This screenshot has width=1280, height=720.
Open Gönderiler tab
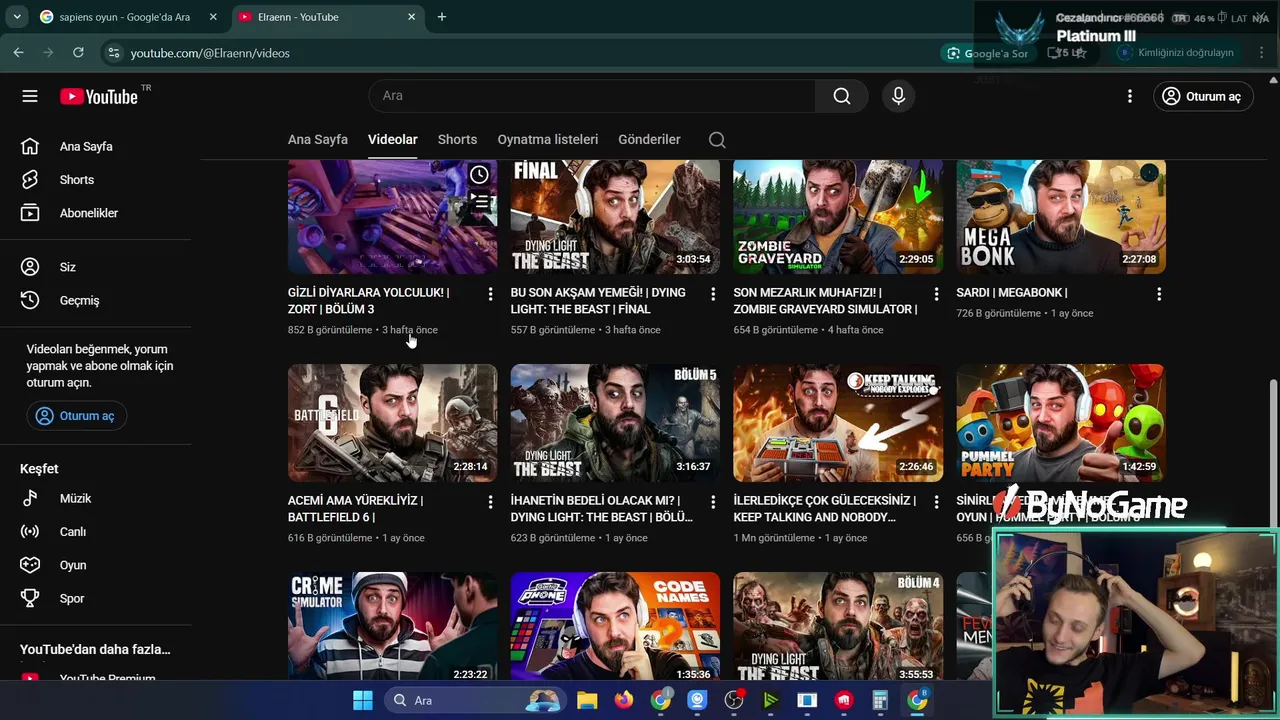coord(649,139)
